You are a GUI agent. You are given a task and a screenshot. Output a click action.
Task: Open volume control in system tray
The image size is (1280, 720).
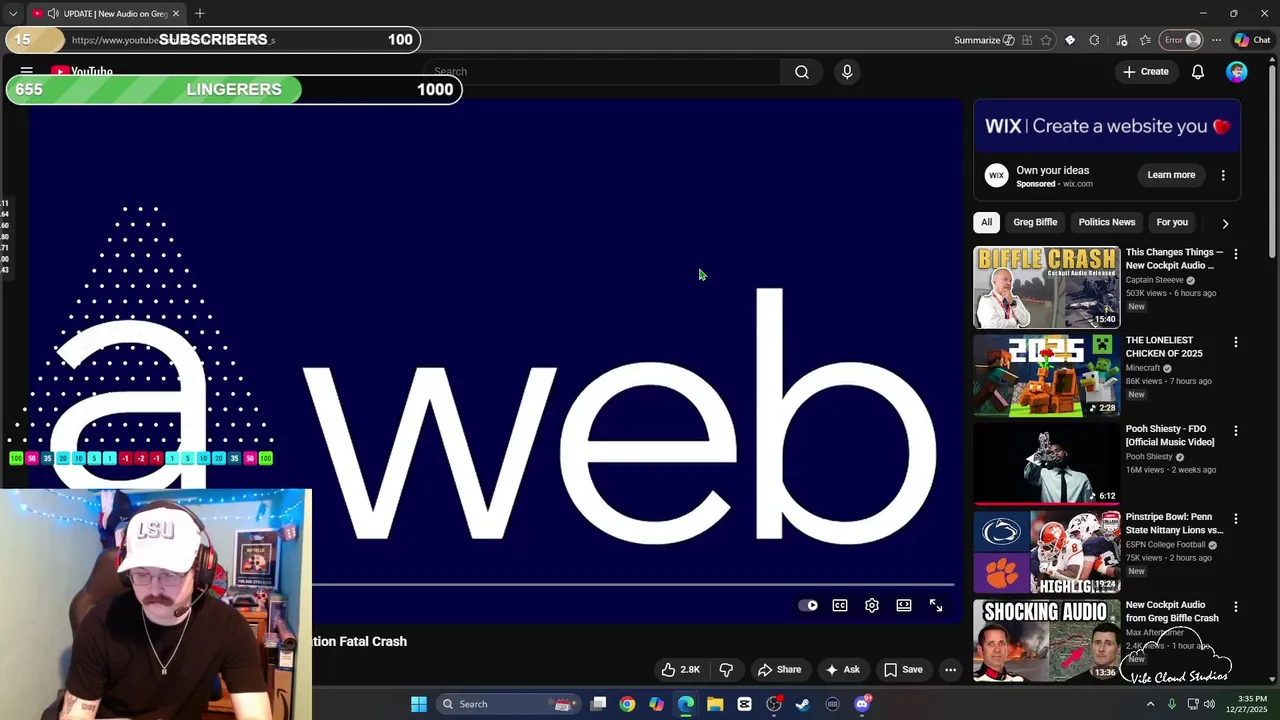click(x=1210, y=704)
